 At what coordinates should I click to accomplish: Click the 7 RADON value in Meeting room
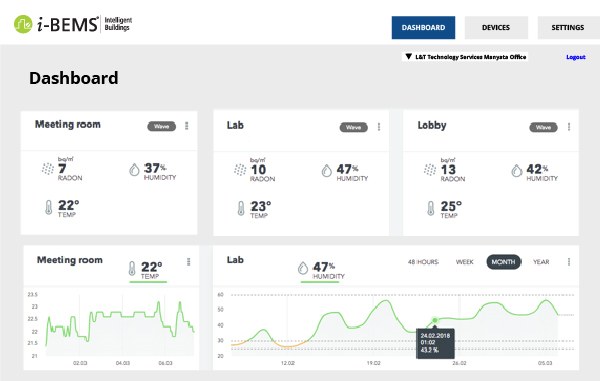(x=70, y=169)
